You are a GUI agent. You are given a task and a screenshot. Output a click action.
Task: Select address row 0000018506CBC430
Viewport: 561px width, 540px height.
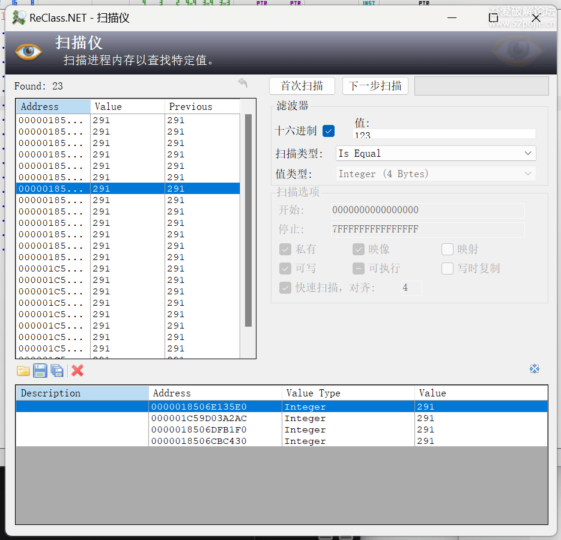[282, 441]
